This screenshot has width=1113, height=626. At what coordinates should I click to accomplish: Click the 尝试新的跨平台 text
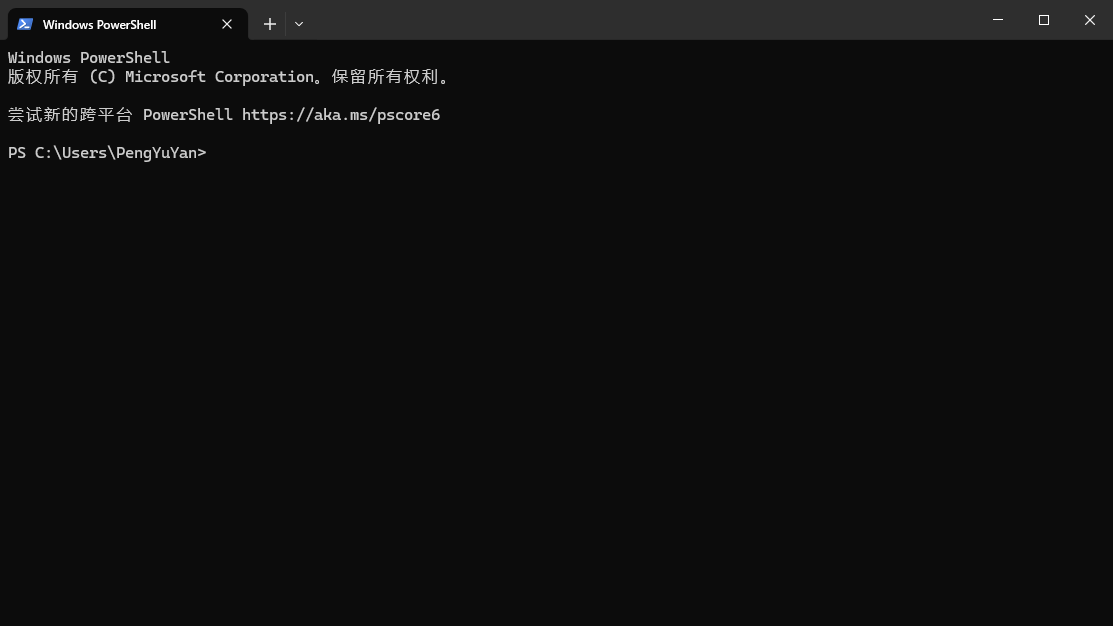[70, 115]
